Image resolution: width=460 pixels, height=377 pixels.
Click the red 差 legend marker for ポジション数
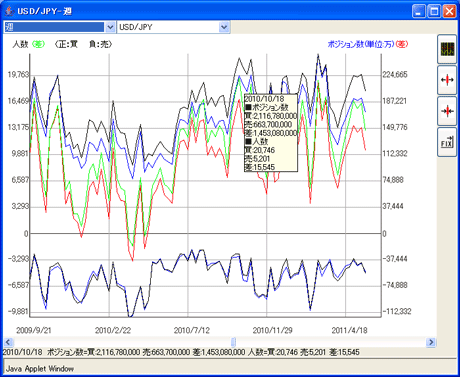[x=402, y=44]
